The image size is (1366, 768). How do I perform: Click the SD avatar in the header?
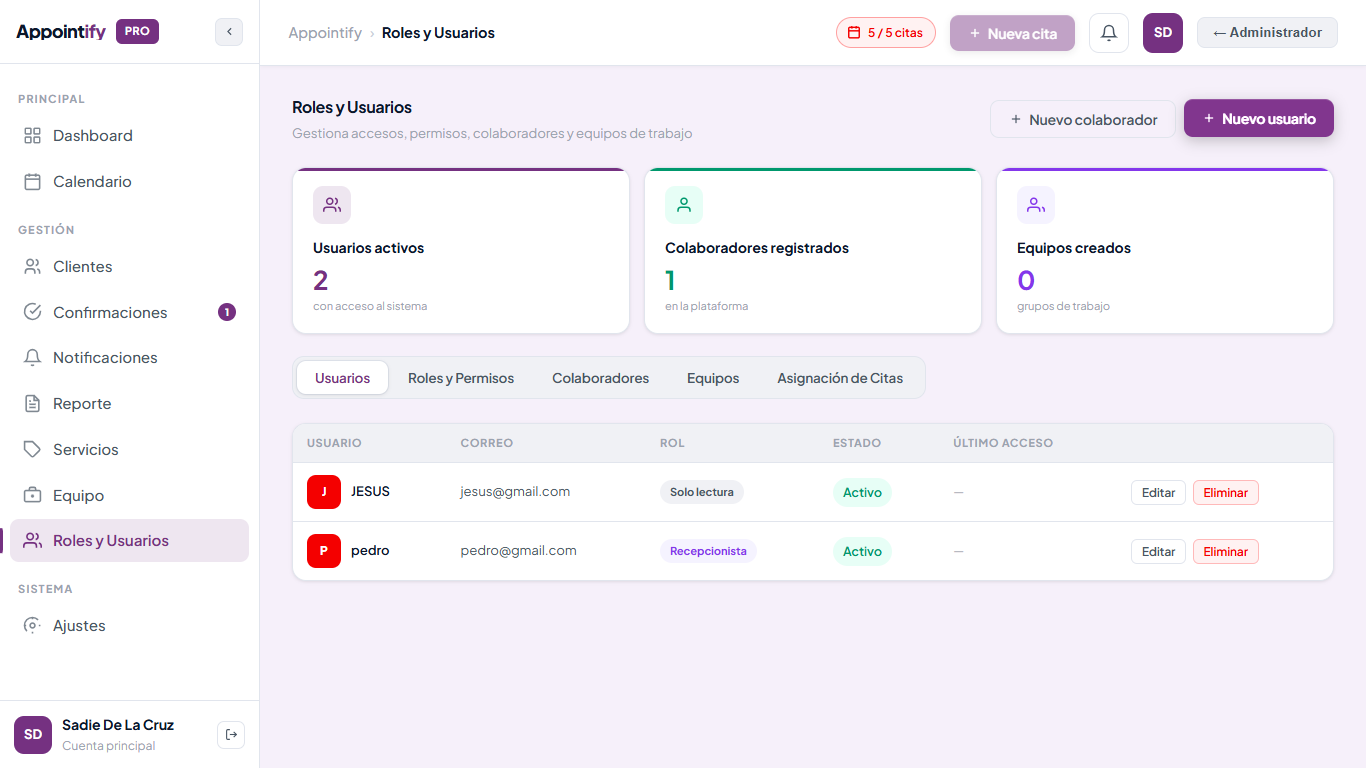[1163, 33]
